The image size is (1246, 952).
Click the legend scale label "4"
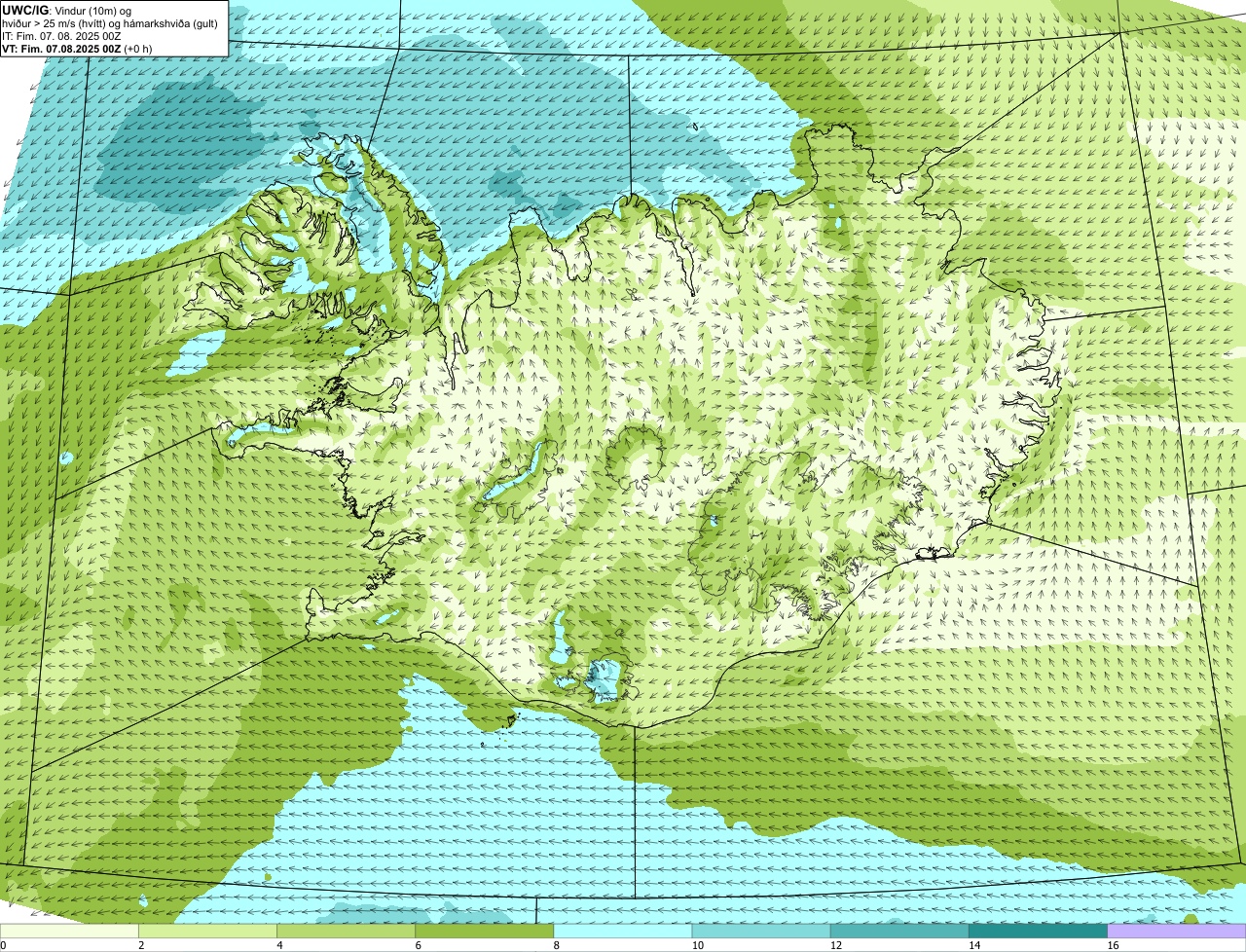279,945
